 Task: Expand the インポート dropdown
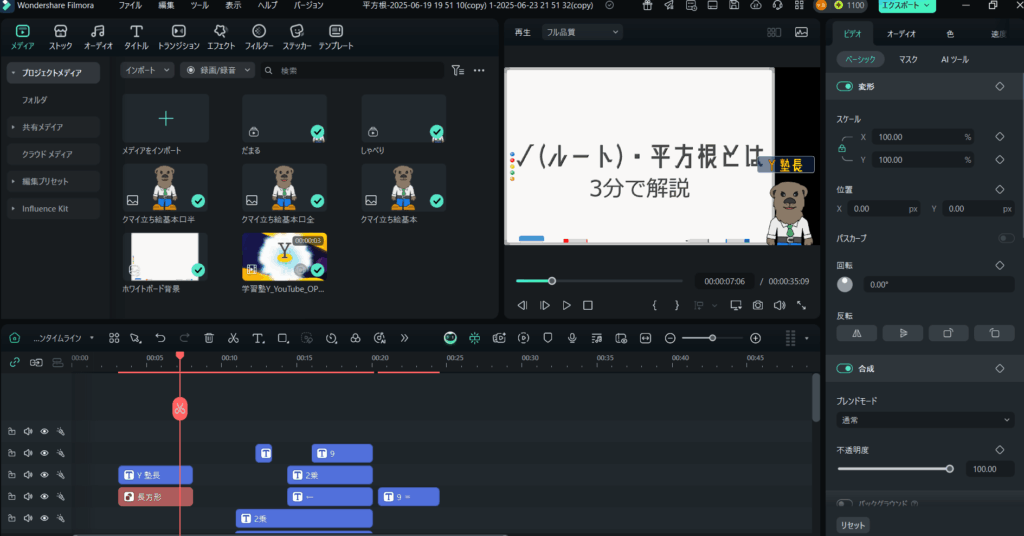(146, 71)
